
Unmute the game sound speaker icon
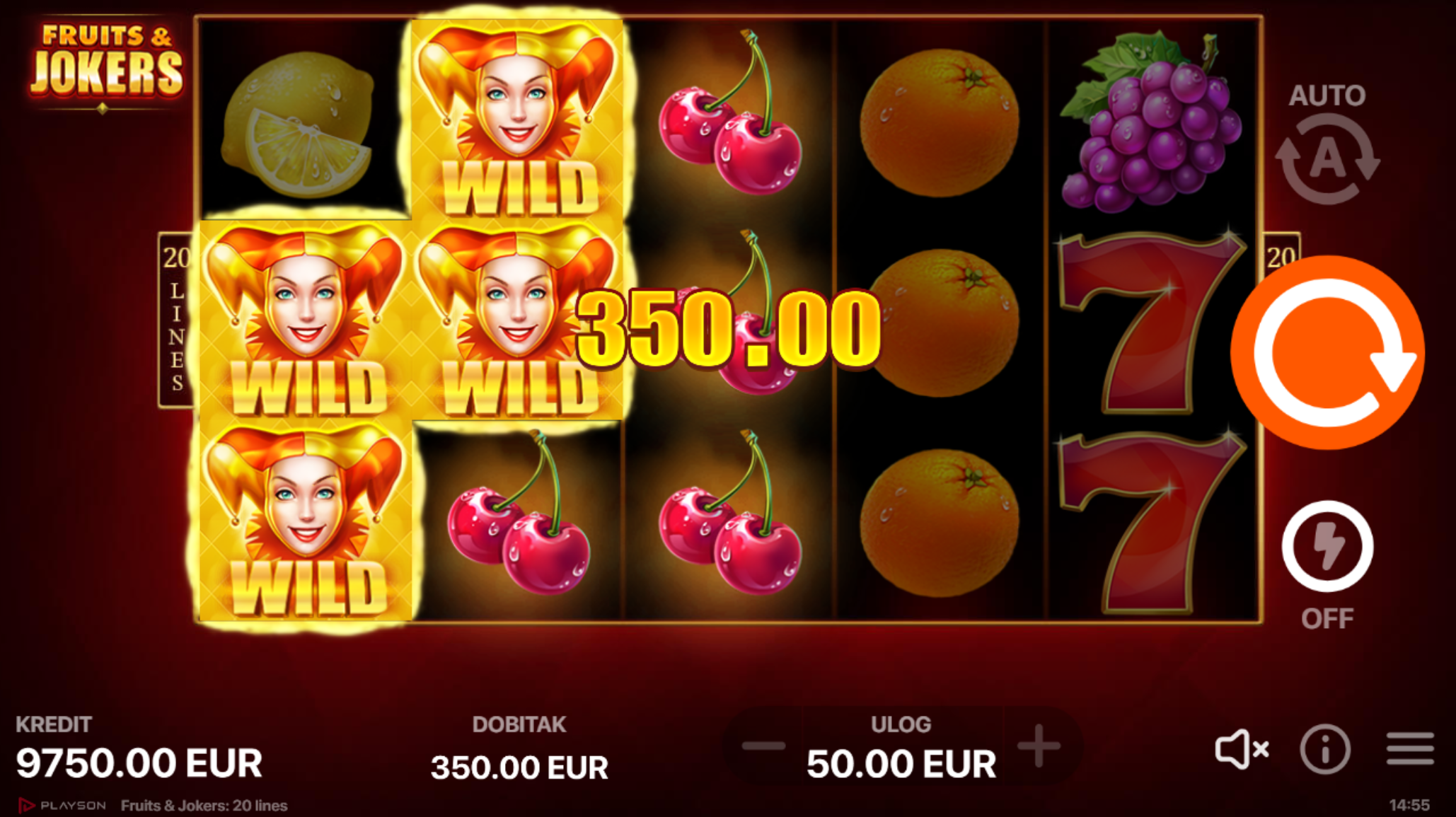pyautogui.click(x=1242, y=749)
